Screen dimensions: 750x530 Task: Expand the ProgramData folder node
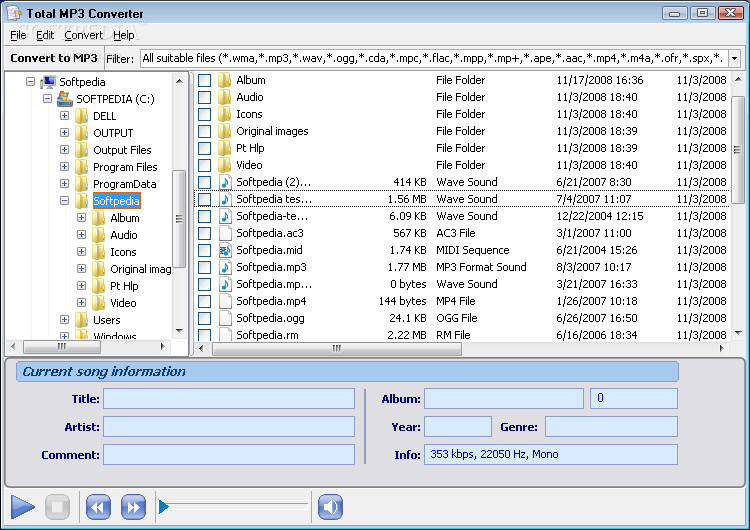[x=64, y=184]
